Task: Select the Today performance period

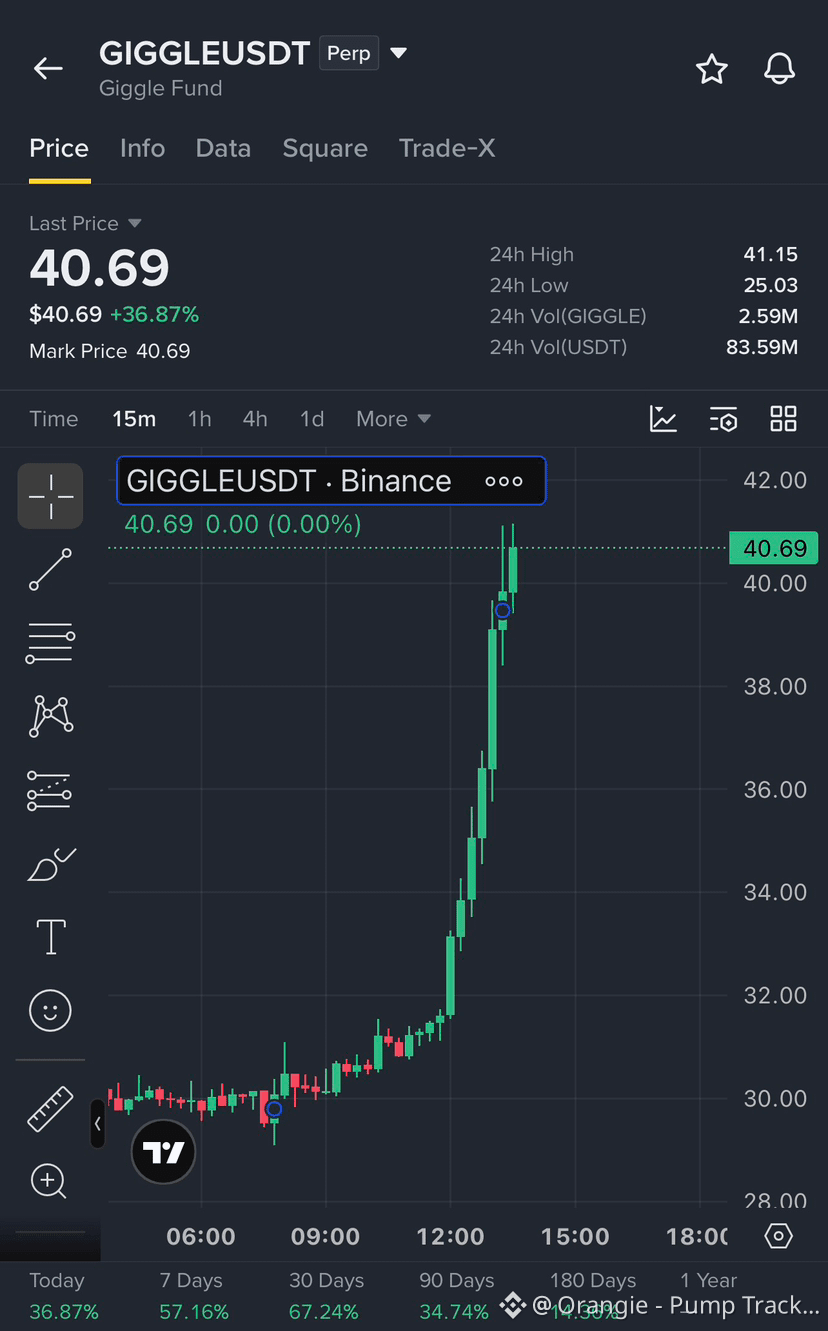Action: coord(63,1296)
